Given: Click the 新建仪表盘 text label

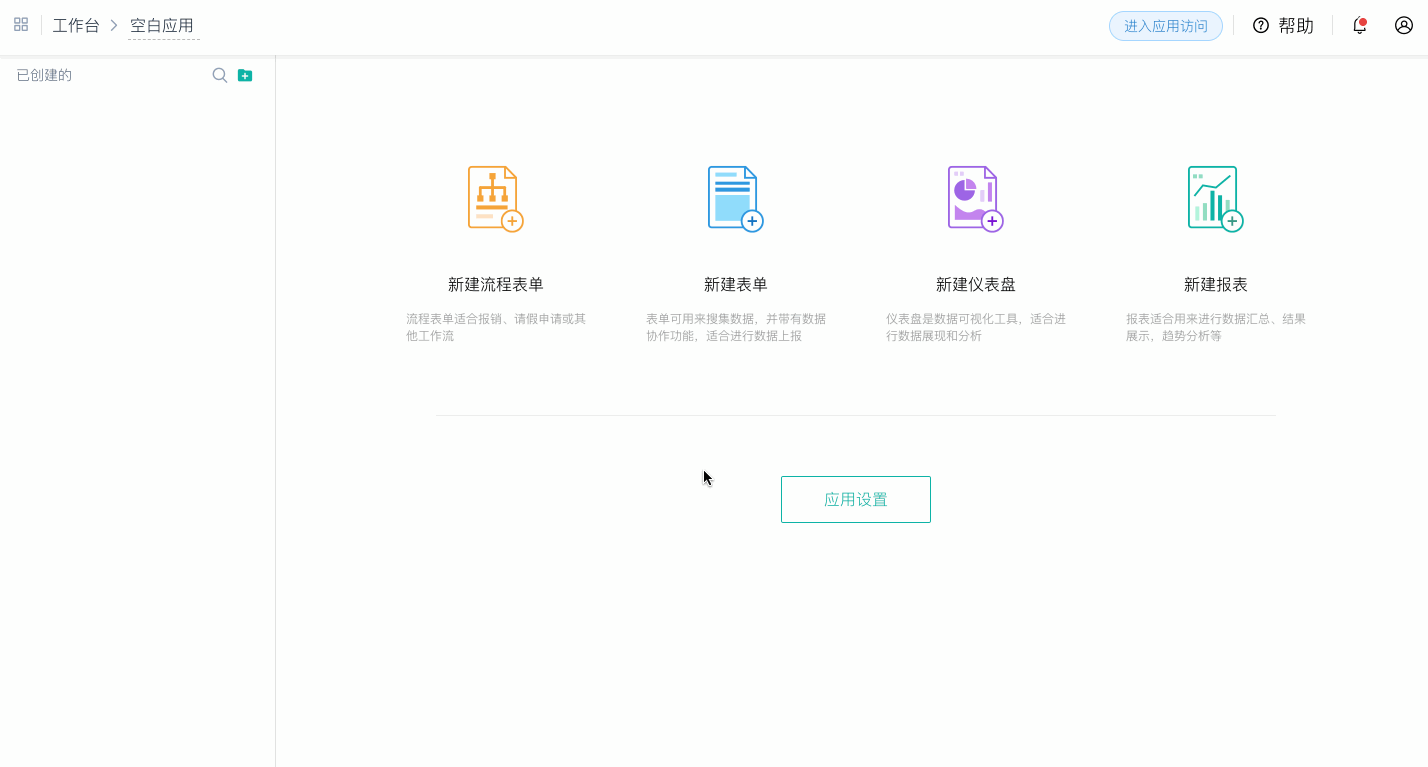Looking at the screenshot, I should pyautogui.click(x=974, y=283).
